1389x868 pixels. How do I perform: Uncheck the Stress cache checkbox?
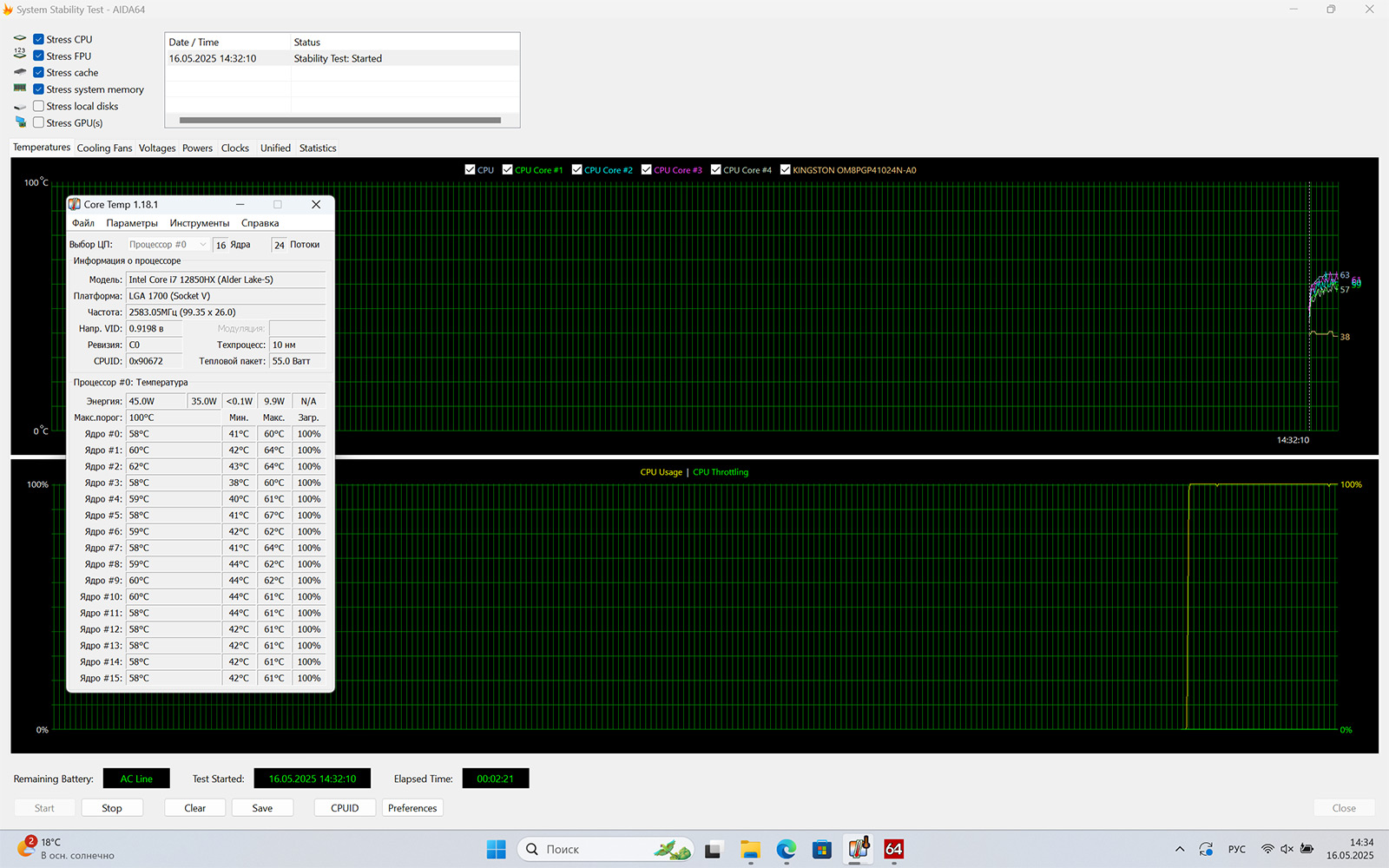[x=38, y=72]
